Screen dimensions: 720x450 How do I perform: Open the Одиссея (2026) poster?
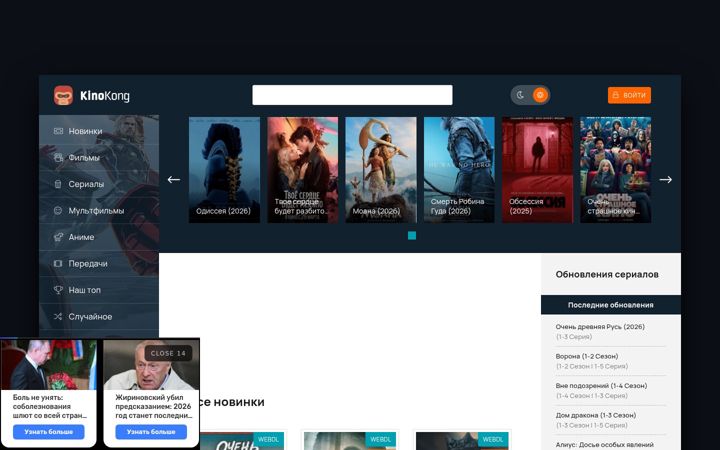click(224, 170)
